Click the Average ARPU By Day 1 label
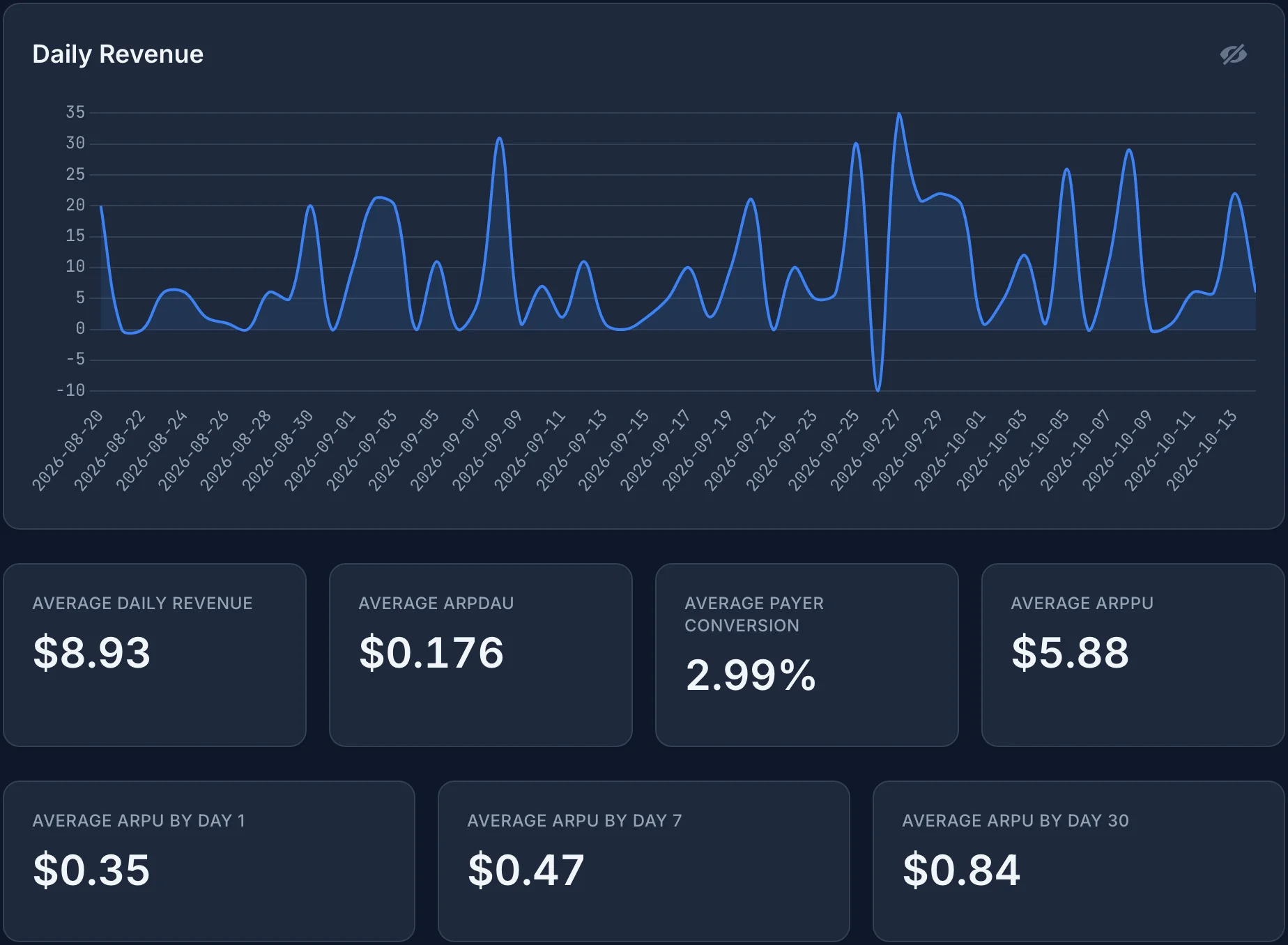1288x945 pixels. pos(139,821)
